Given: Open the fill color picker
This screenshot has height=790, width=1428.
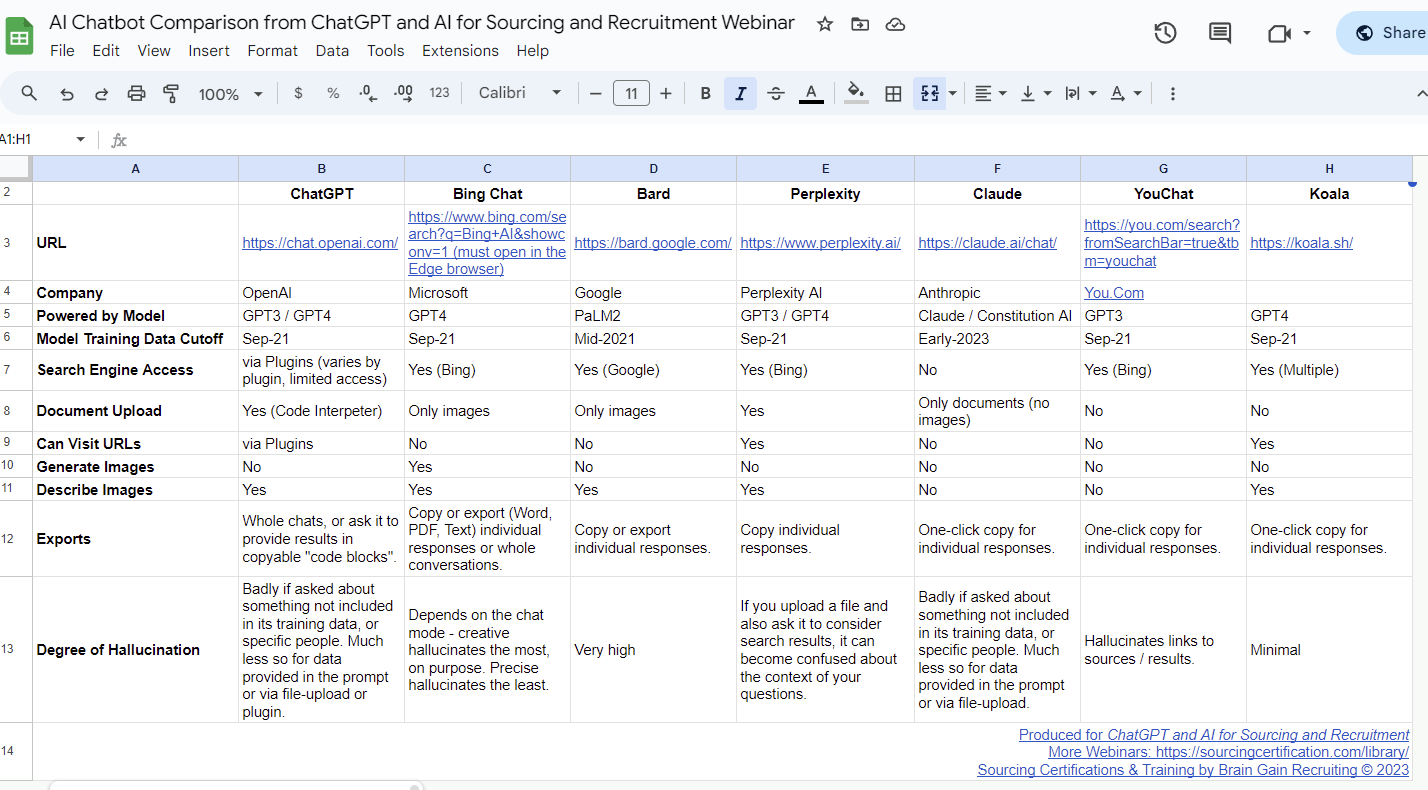Looking at the screenshot, I should click(x=856, y=93).
